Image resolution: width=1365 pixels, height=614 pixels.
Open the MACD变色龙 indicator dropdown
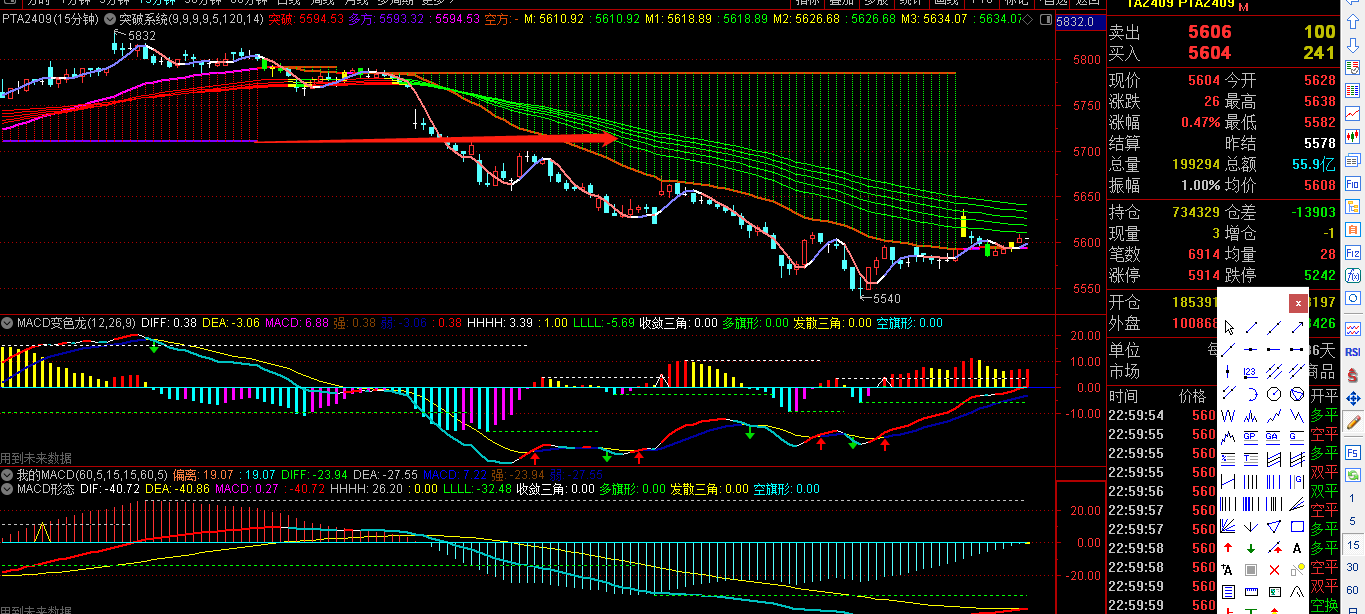(8, 324)
